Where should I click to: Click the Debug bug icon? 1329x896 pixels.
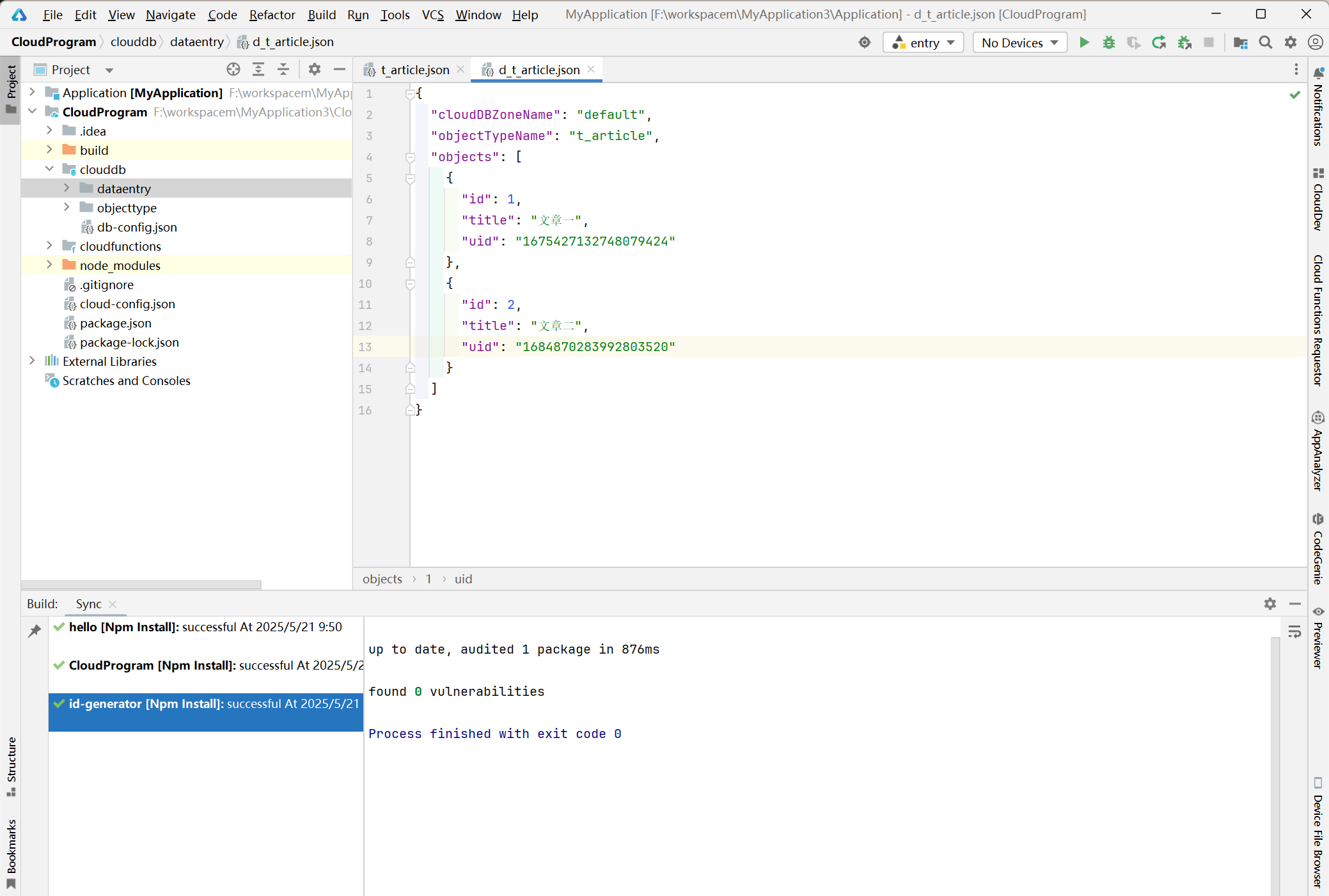pos(1109,43)
